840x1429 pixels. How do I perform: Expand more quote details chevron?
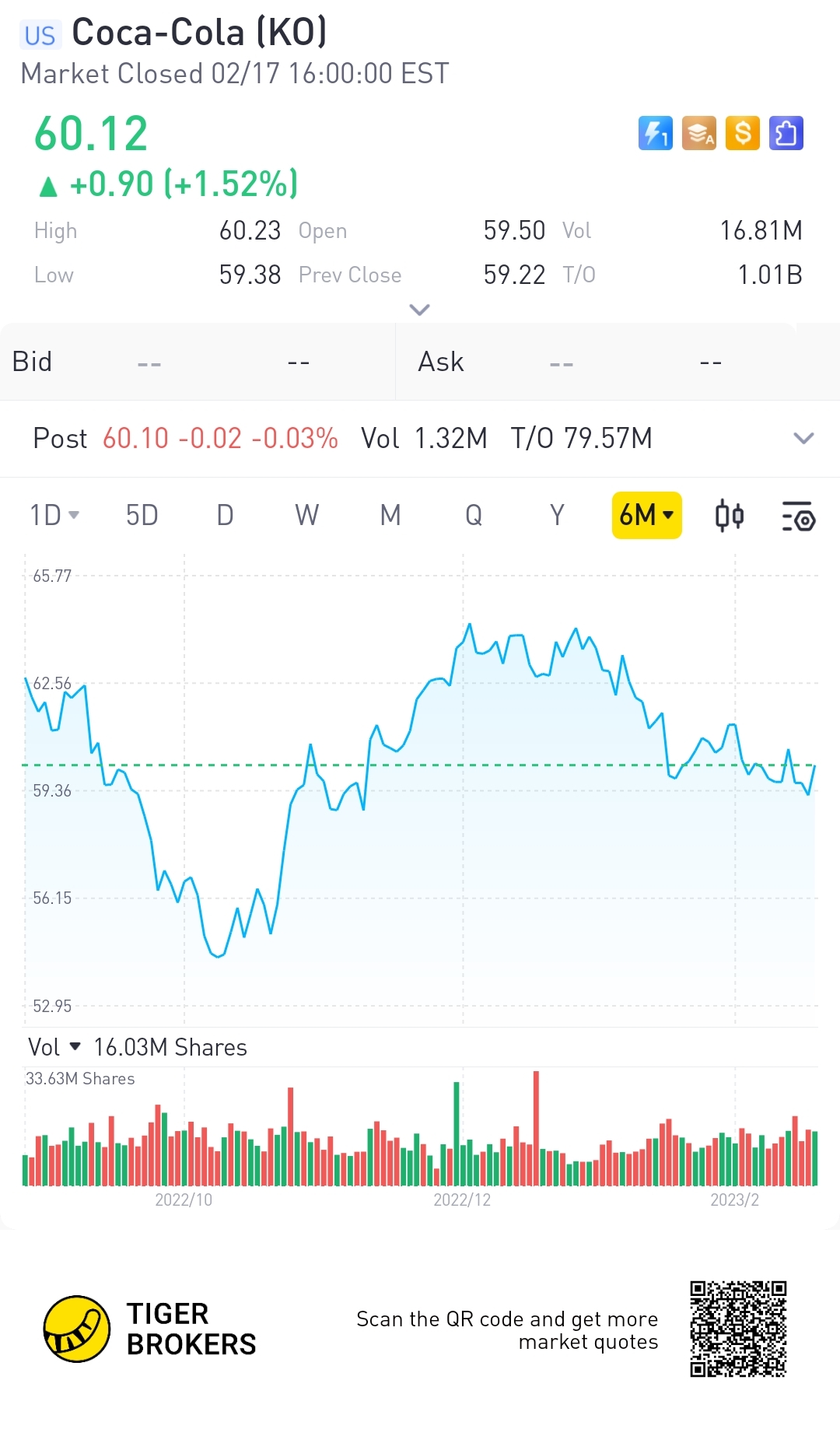[x=419, y=310]
